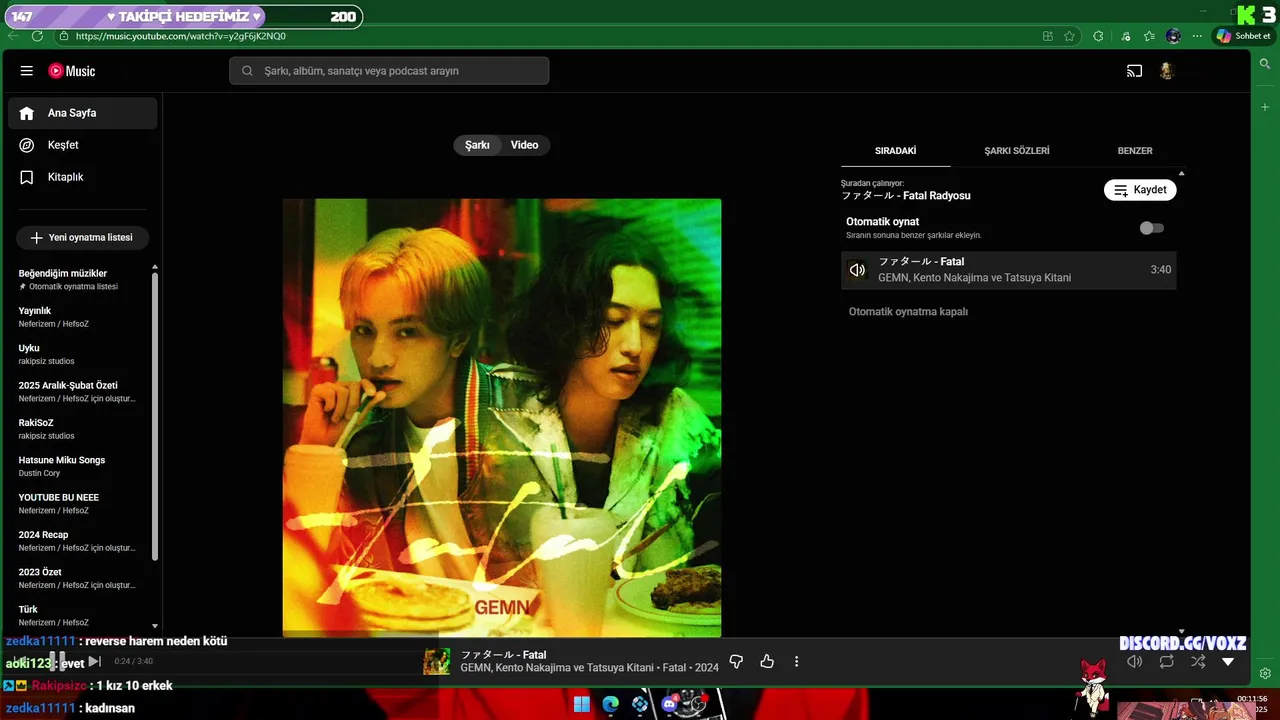Viewport: 1280px width, 720px height.
Task: Open browser extensions puzzle icon
Action: pos(1098,36)
